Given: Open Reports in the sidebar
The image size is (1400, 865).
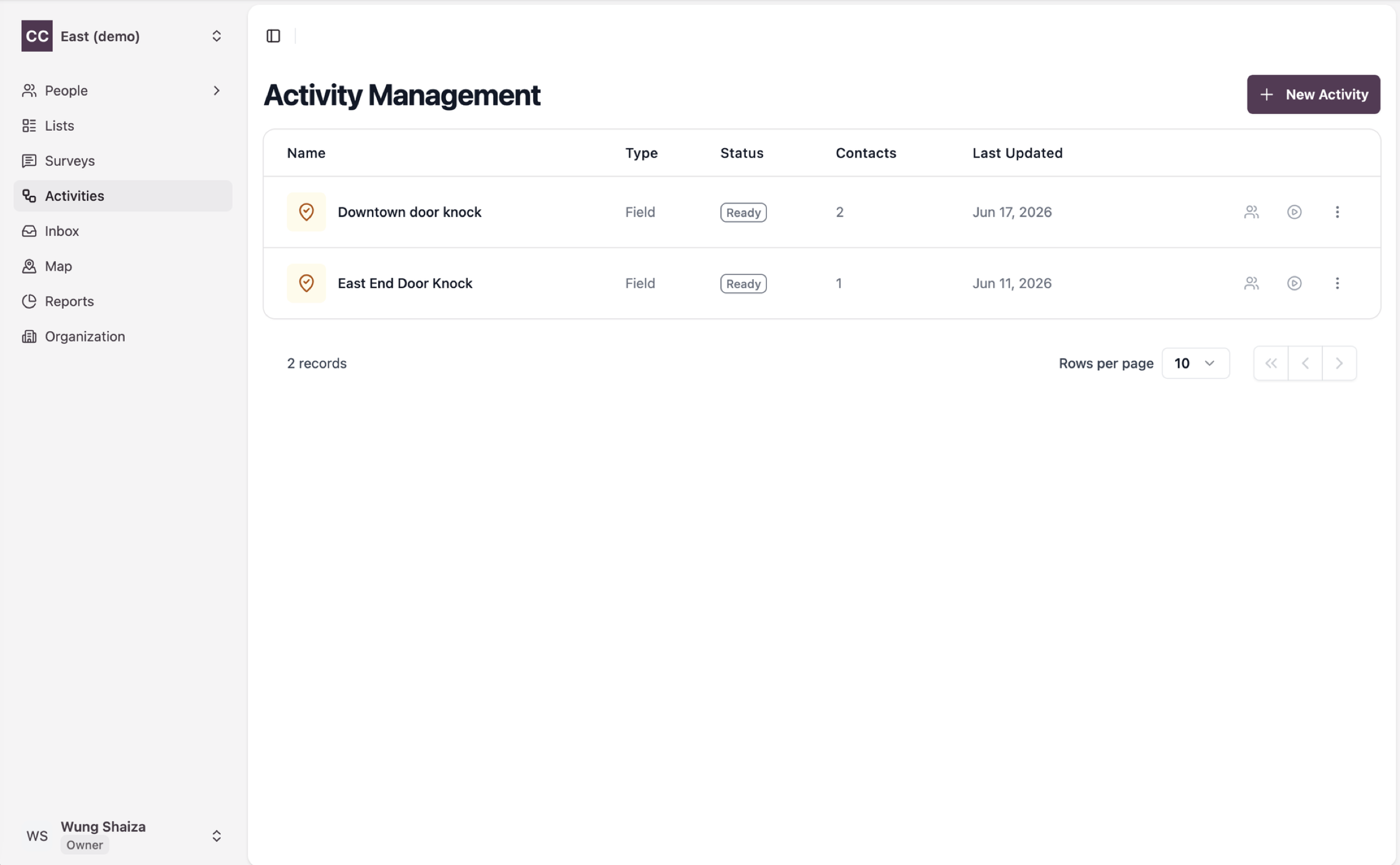Looking at the screenshot, I should (123, 301).
